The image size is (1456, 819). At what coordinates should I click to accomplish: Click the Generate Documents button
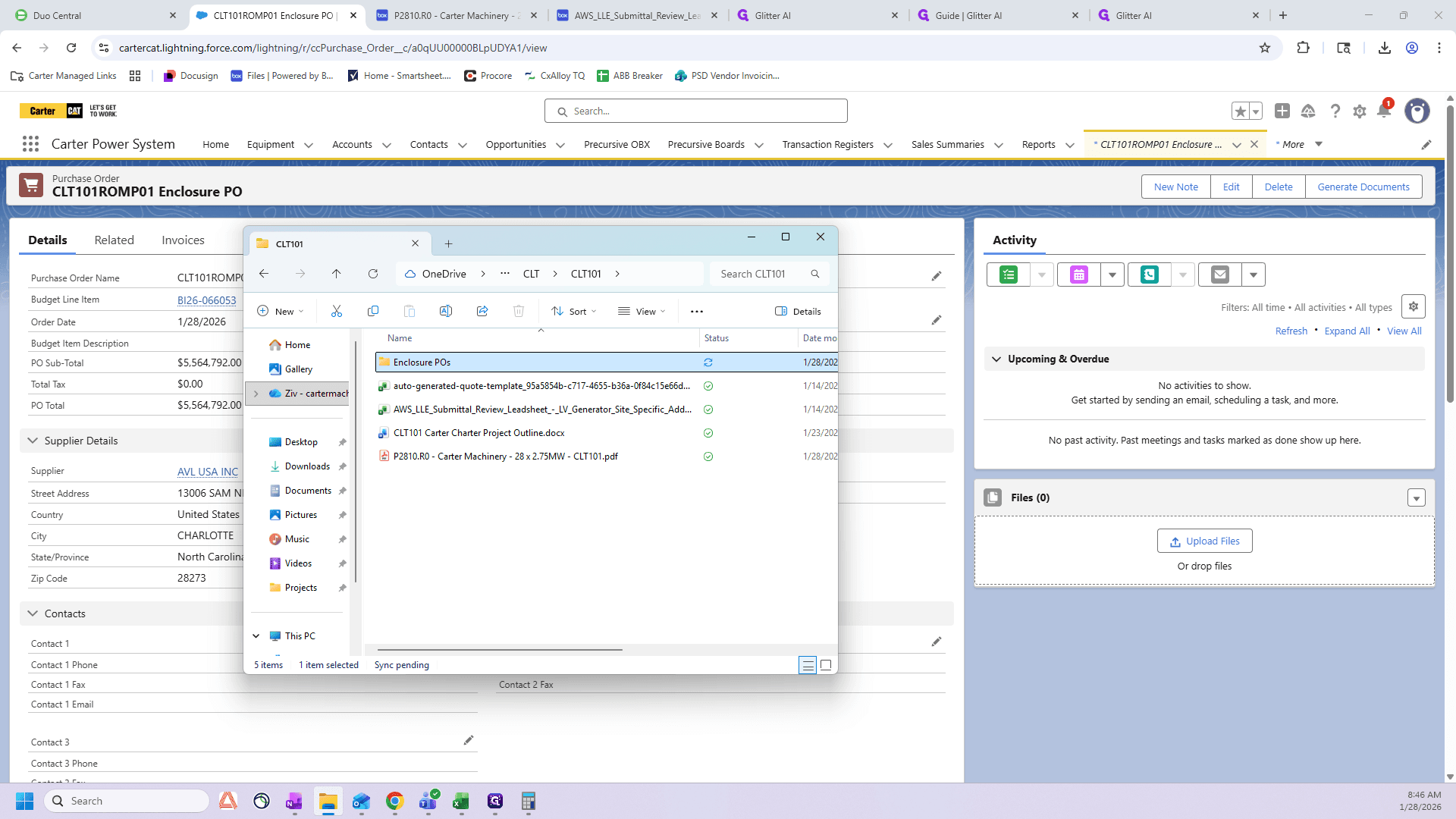[1363, 187]
